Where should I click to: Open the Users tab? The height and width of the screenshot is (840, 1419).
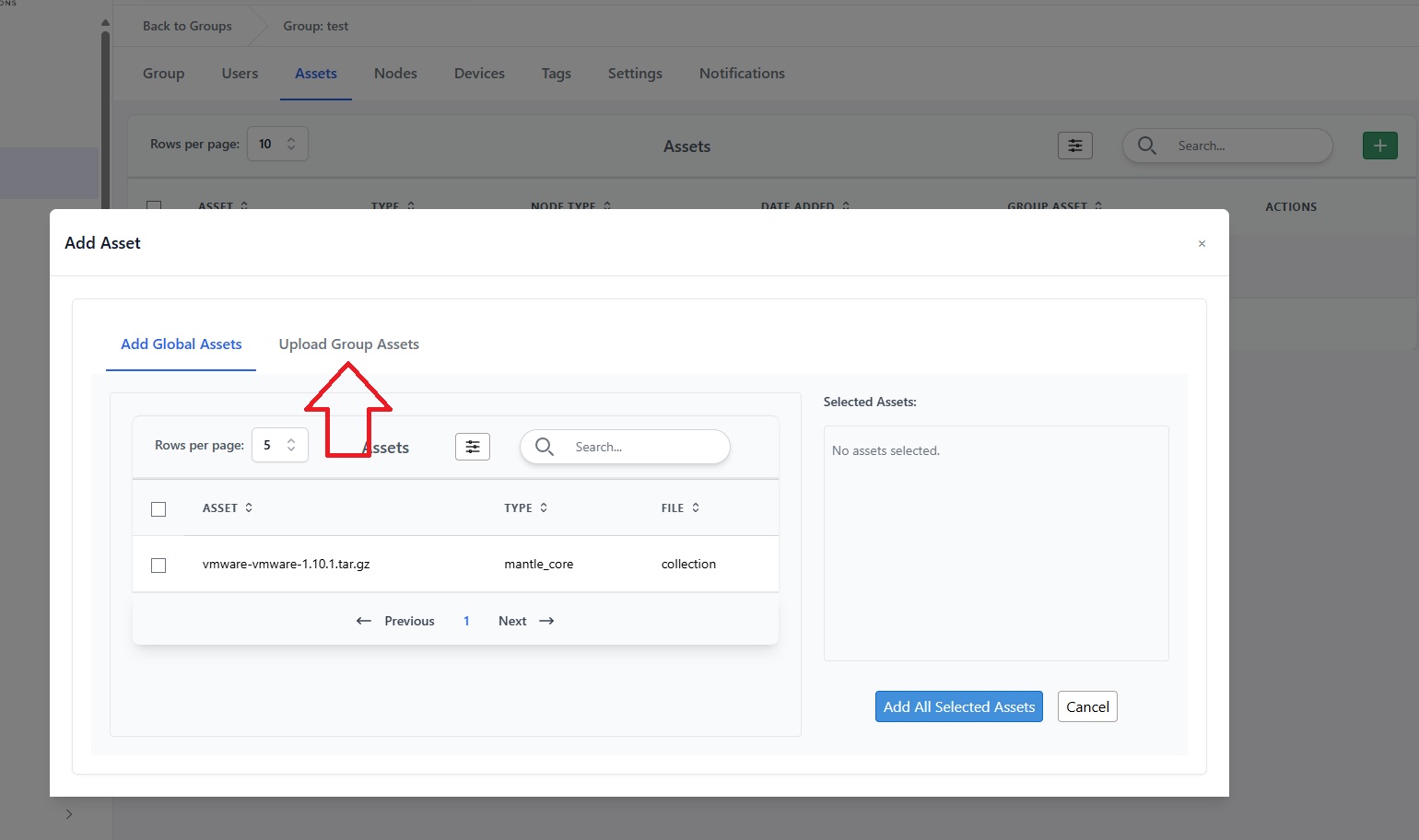coord(240,74)
